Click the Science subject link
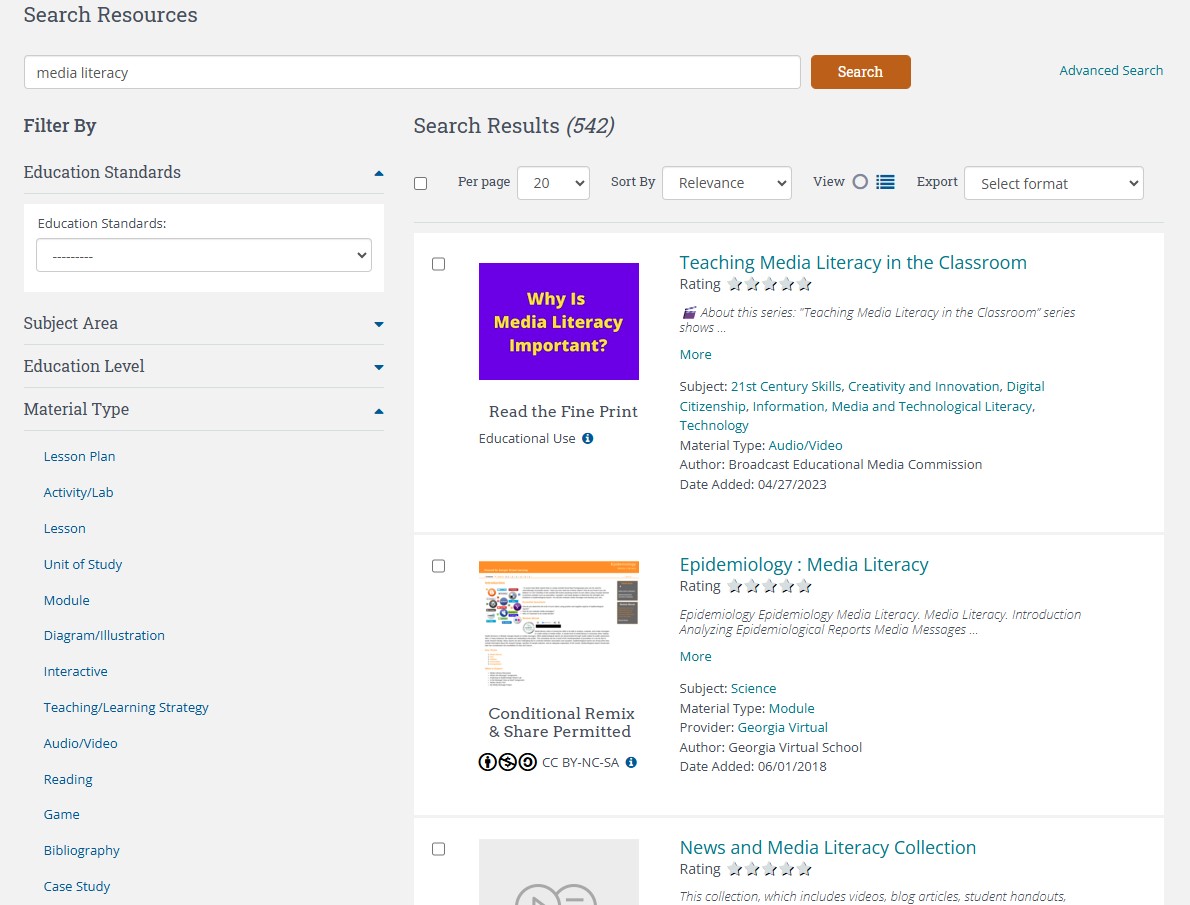This screenshot has width=1190, height=905. (754, 689)
